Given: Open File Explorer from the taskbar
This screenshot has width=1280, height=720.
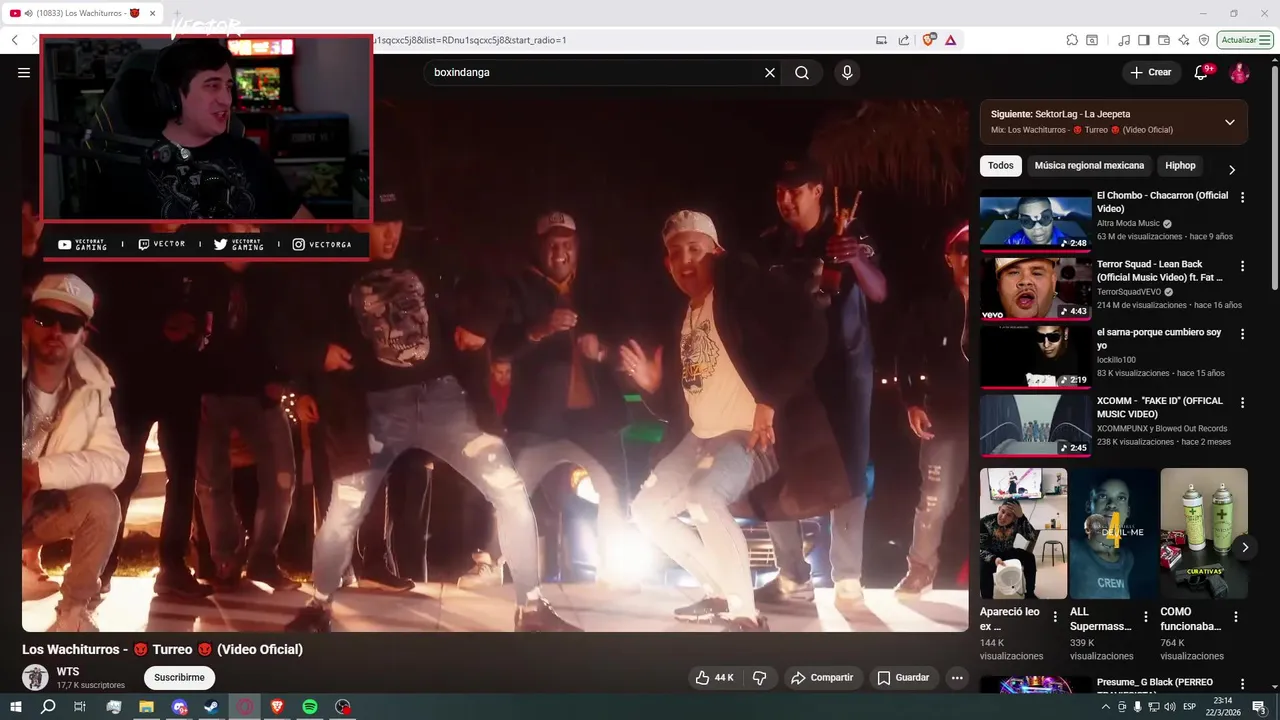Looking at the screenshot, I should tap(146, 707).
